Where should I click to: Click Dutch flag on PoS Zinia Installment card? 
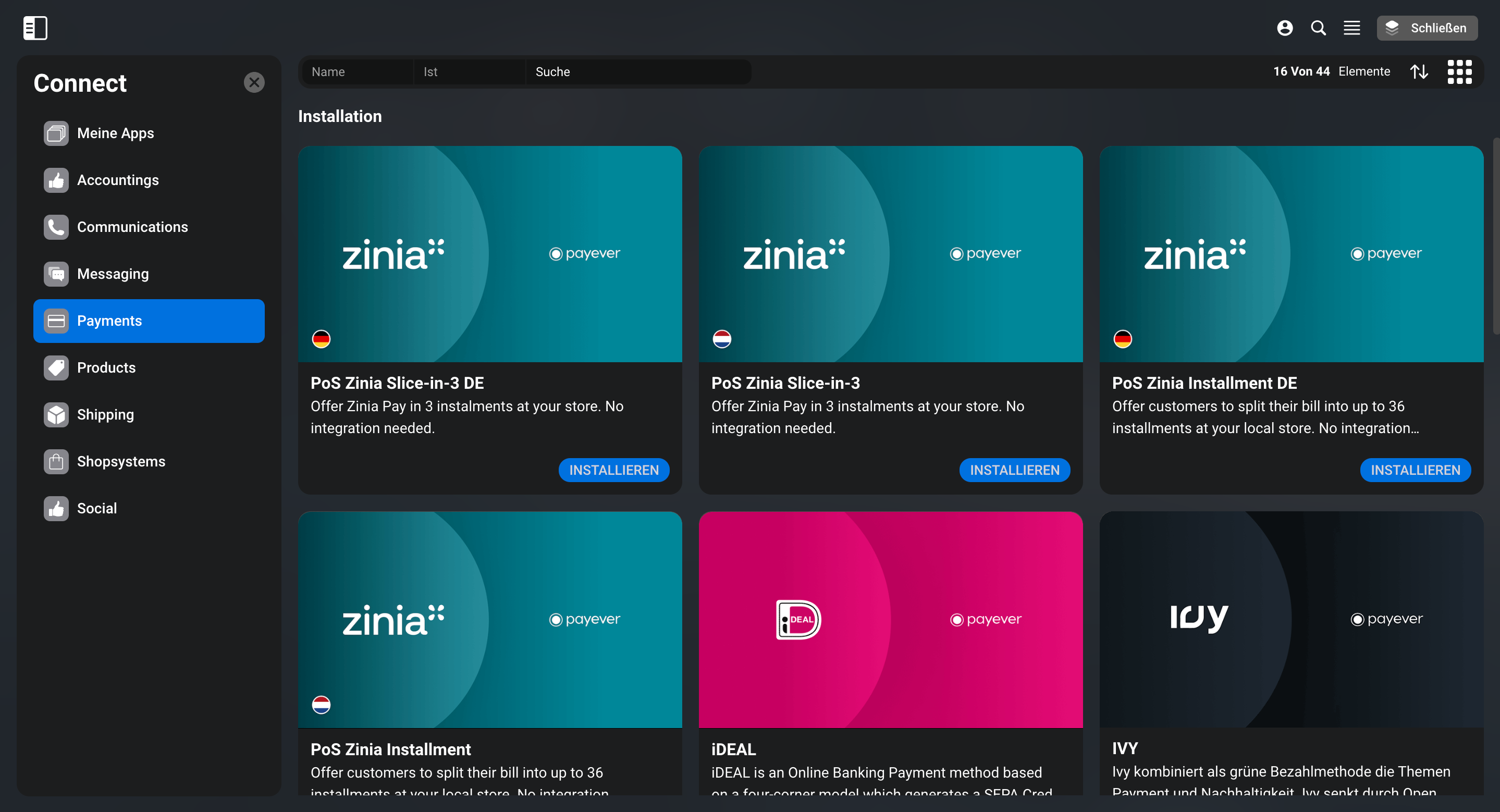tap(321, 704)
